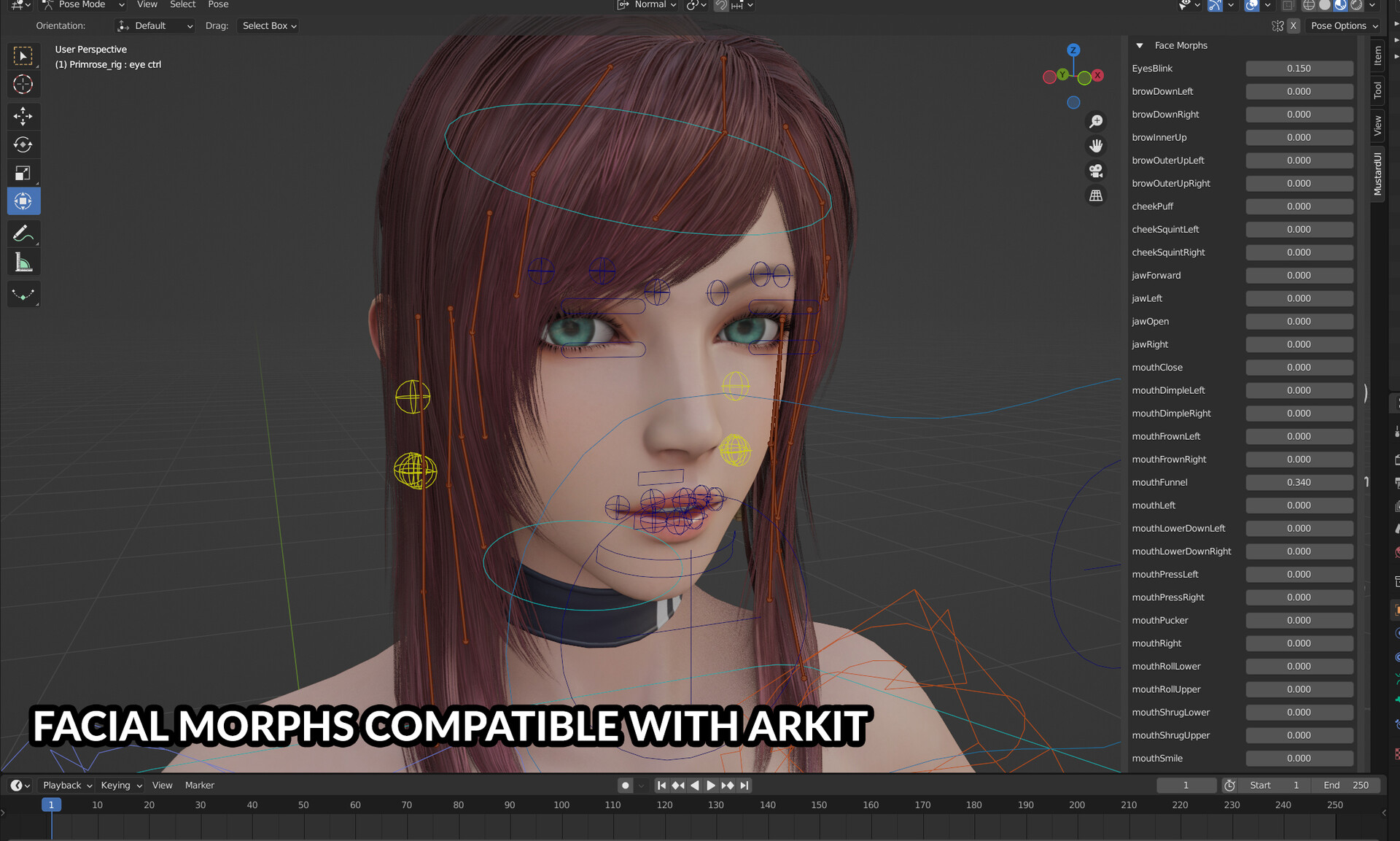
Task: Click the End frame field
Action: tap(1346, 786)
